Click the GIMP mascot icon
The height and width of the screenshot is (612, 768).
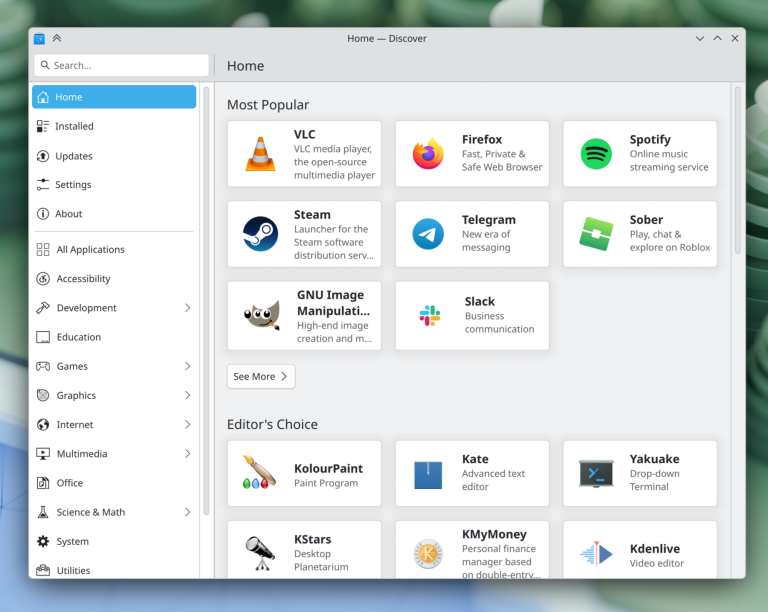tap(262, 315)
